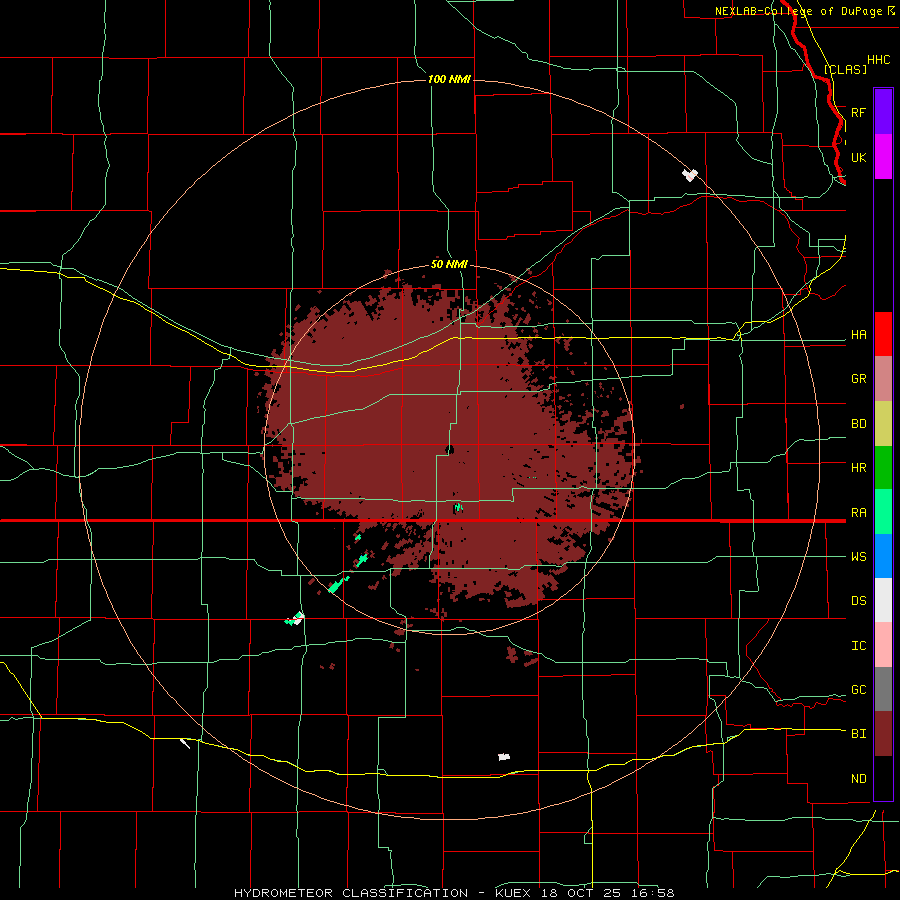Click the 'RA' legend label

coord(858,513)
